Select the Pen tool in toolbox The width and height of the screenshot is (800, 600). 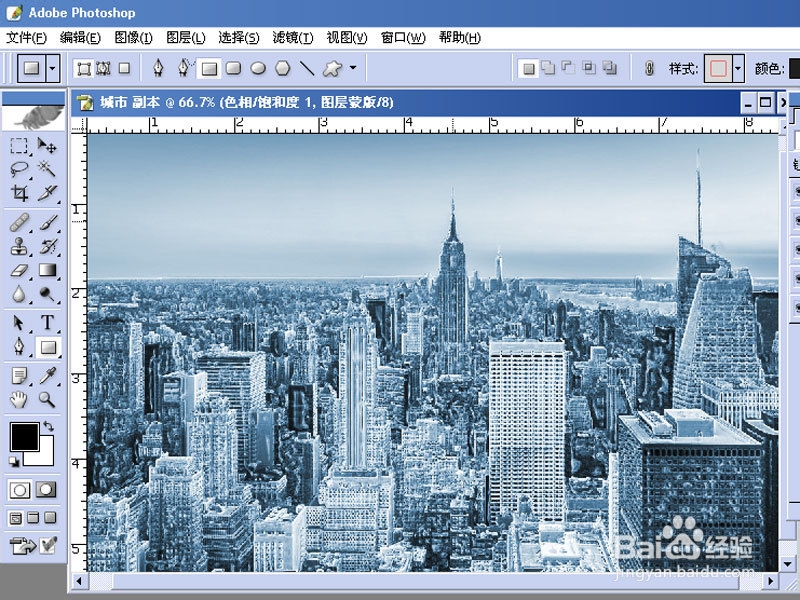pyautogui.click(x=19, y=347)
